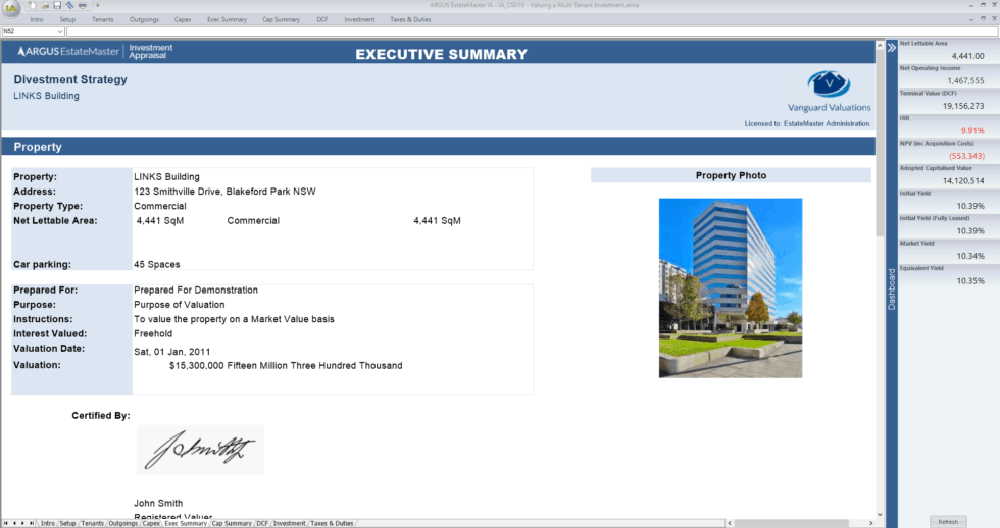This screenshot has height=528, width=1000.
Task: Open the Setup ribbon tab
Action: pyautogui.click(x=68, y=19)
